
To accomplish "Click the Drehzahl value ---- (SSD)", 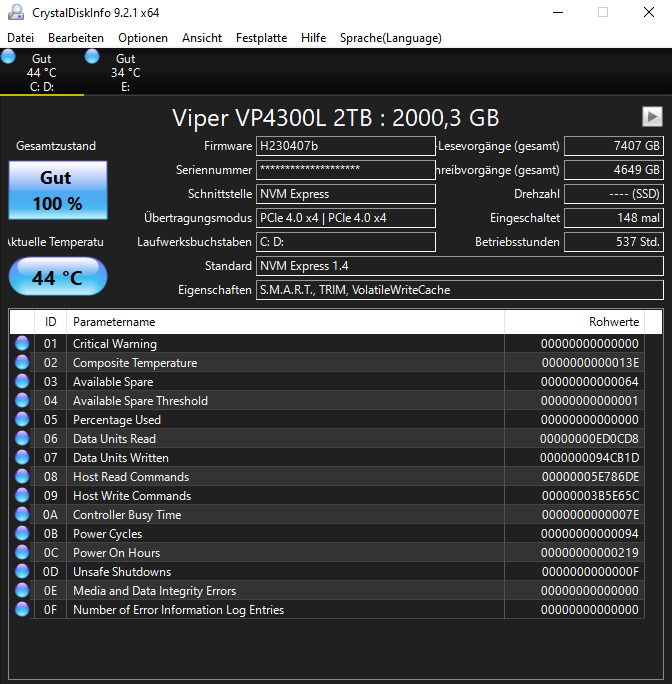I will click(614, 194).
